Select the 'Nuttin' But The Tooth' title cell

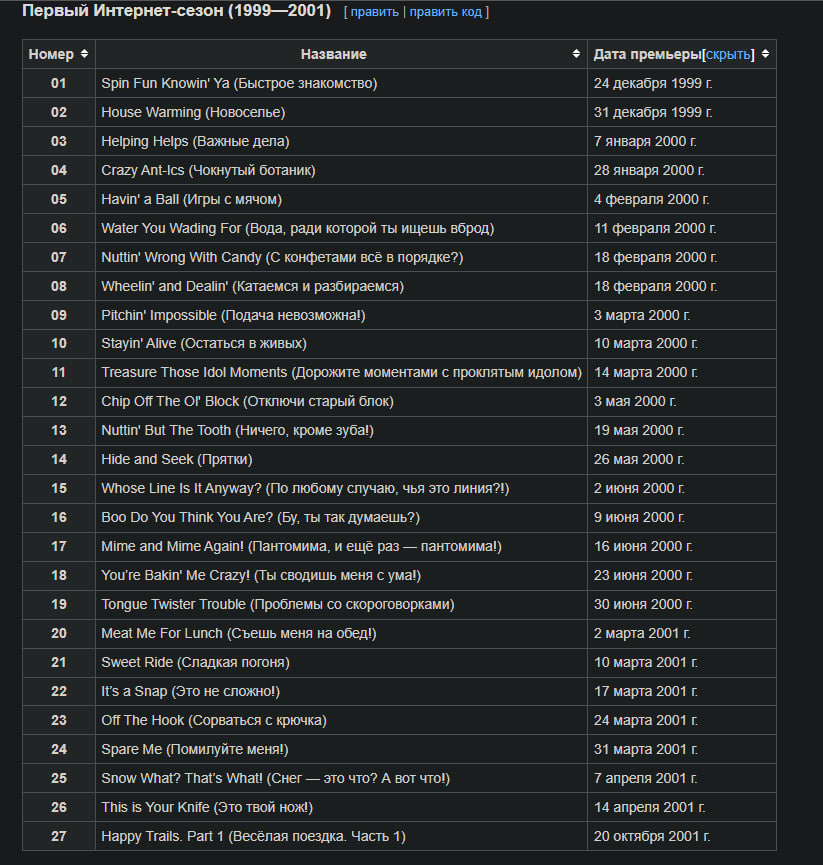[341, 430]
